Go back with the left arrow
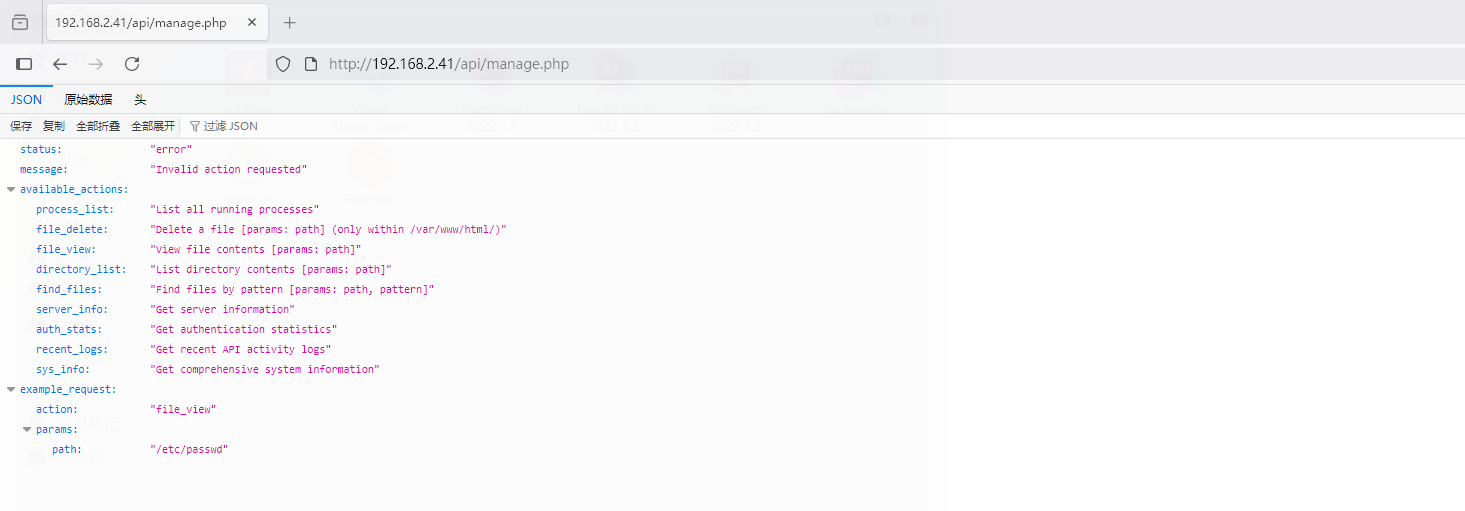 click(60, 64)
